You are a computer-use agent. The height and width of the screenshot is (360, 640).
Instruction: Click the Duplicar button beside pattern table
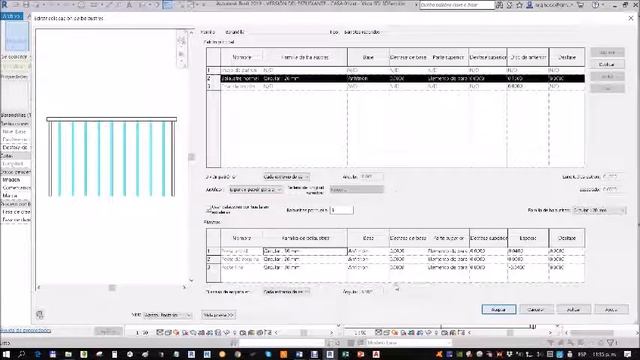[x=607, y=64]
